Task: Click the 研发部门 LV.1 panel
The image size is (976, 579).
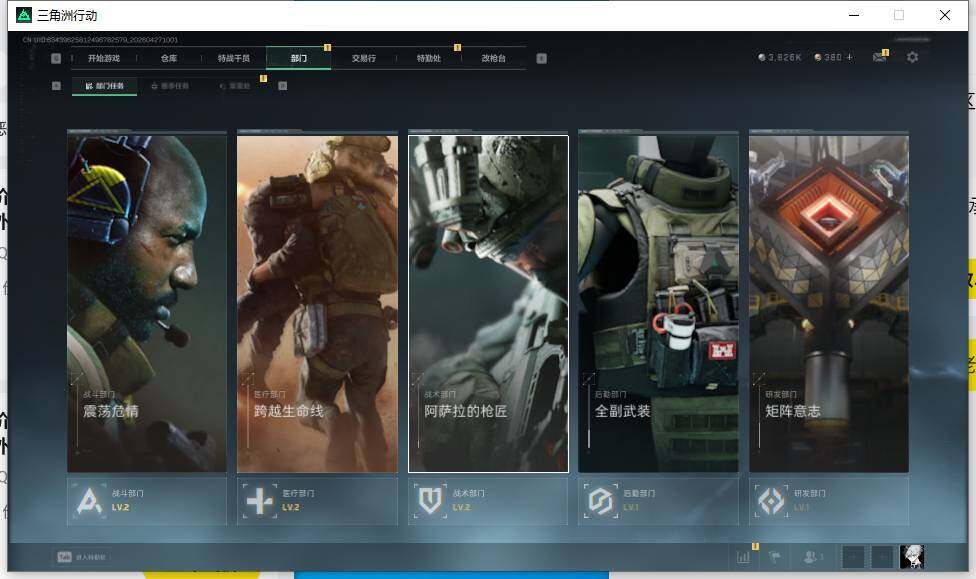Action: (829, 501)
